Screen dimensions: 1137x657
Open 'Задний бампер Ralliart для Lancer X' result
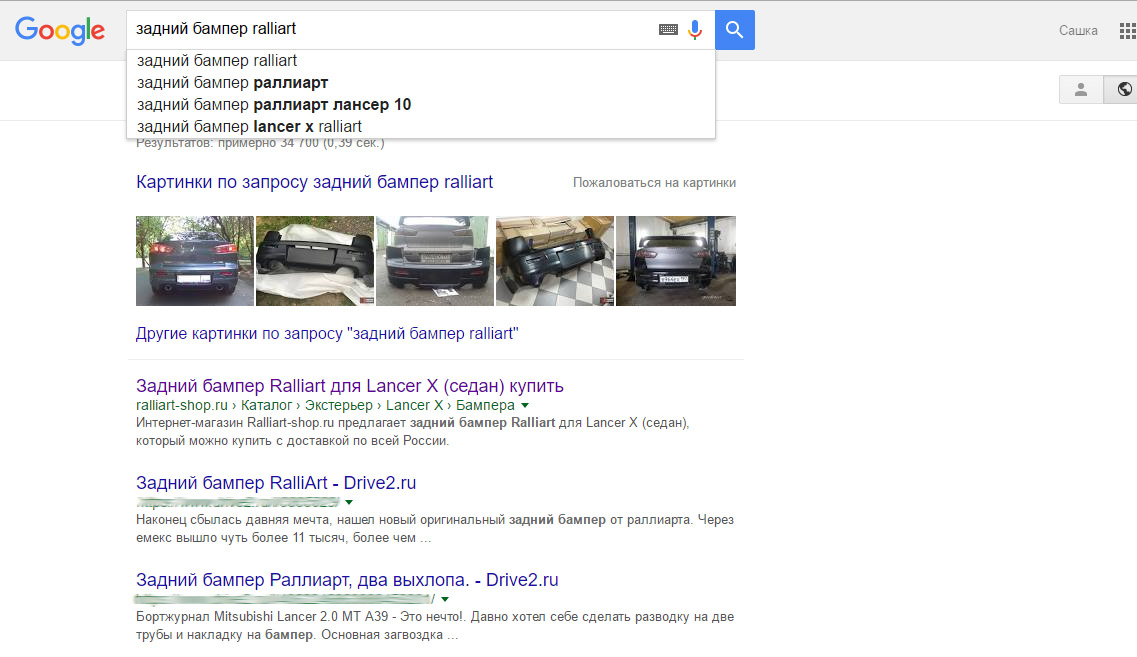[350, 386]
